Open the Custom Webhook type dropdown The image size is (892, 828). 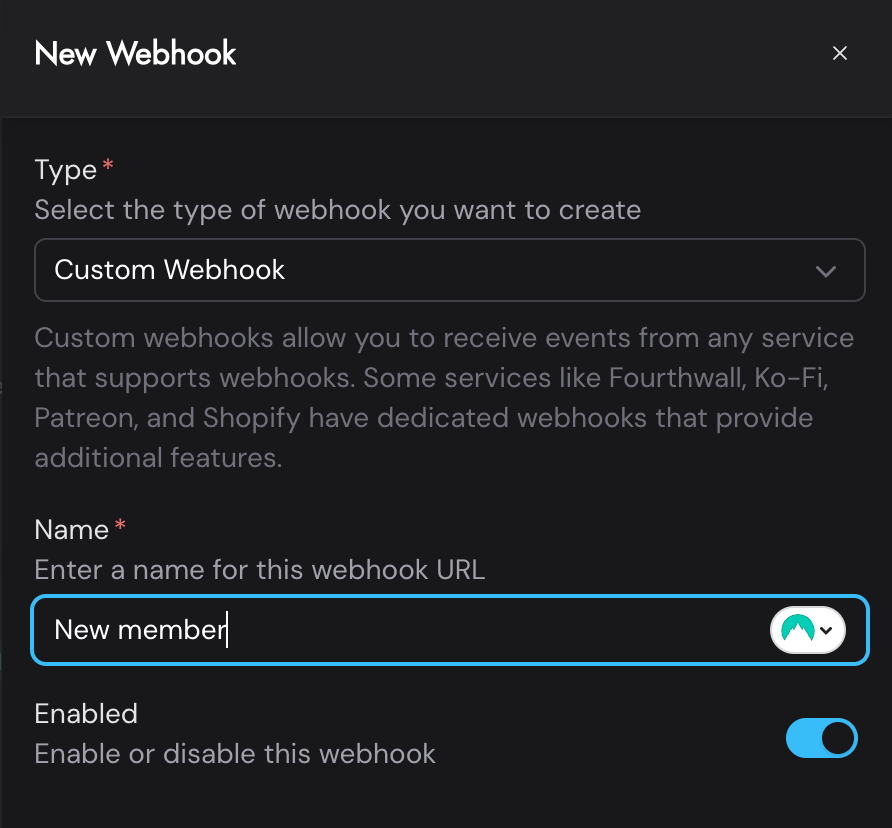pyautogui.click(x=449, y=270)
